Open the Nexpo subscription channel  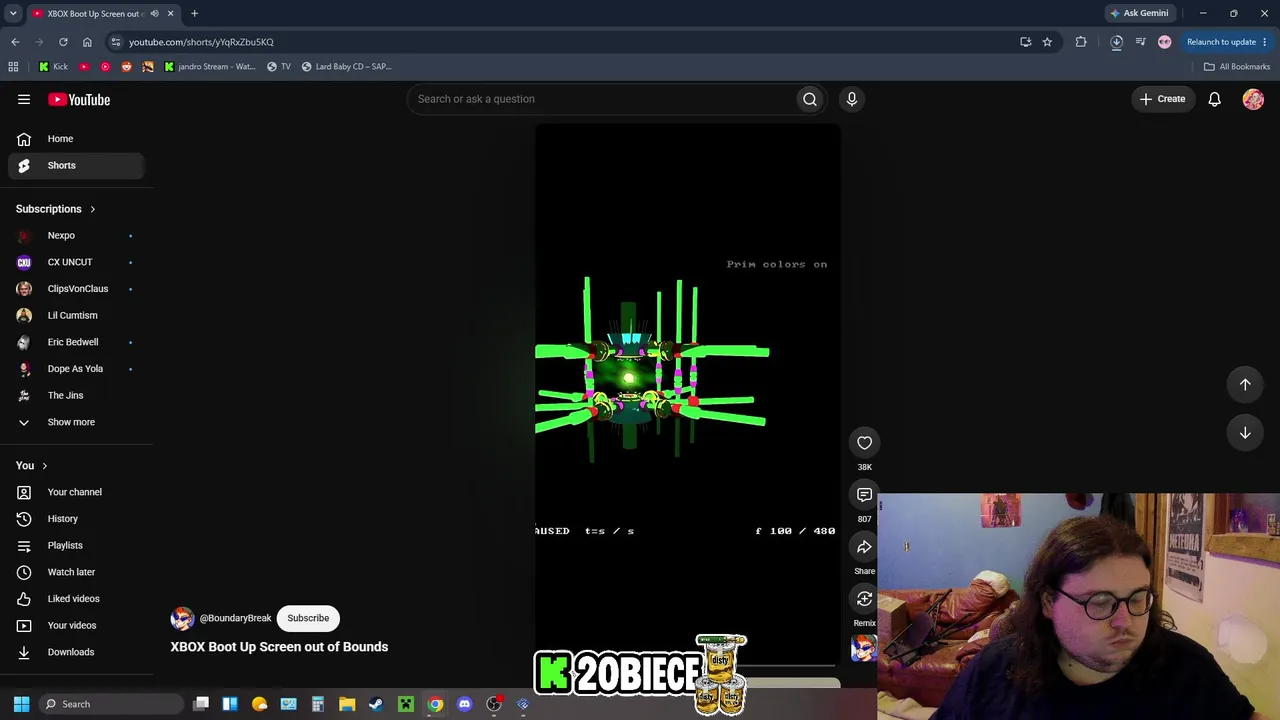(76, 236)
